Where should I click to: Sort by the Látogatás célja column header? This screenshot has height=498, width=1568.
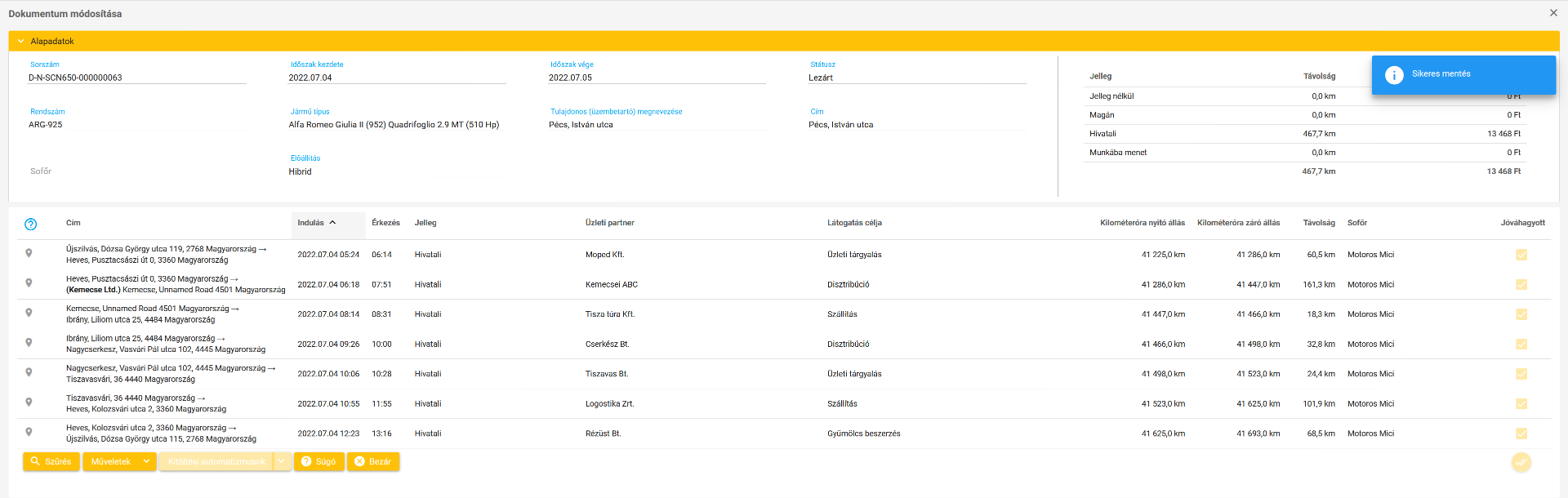click(x=854, y=223)
